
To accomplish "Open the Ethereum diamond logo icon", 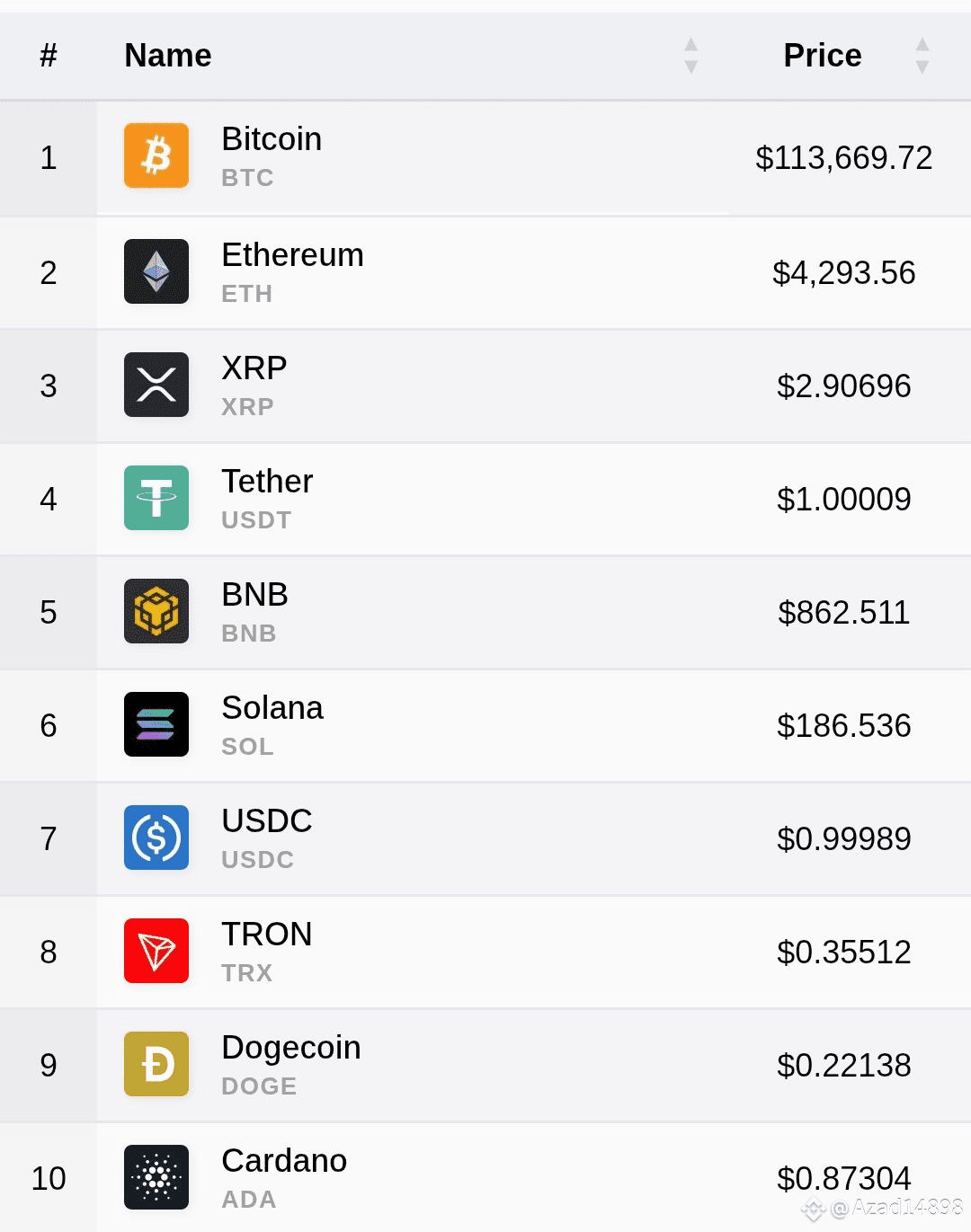I will pyautogui.click(x=156, y=271).
